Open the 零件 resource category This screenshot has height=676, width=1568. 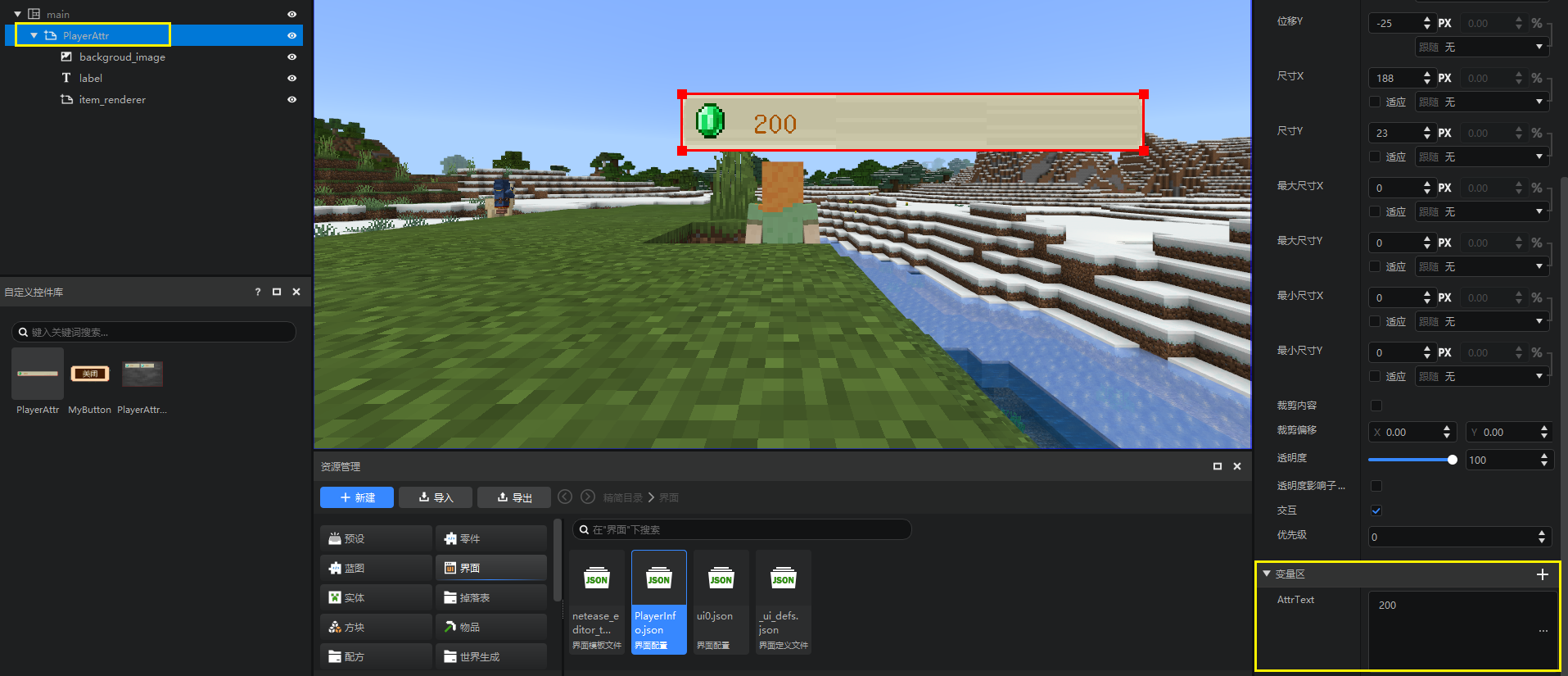[x=491, y=538]
